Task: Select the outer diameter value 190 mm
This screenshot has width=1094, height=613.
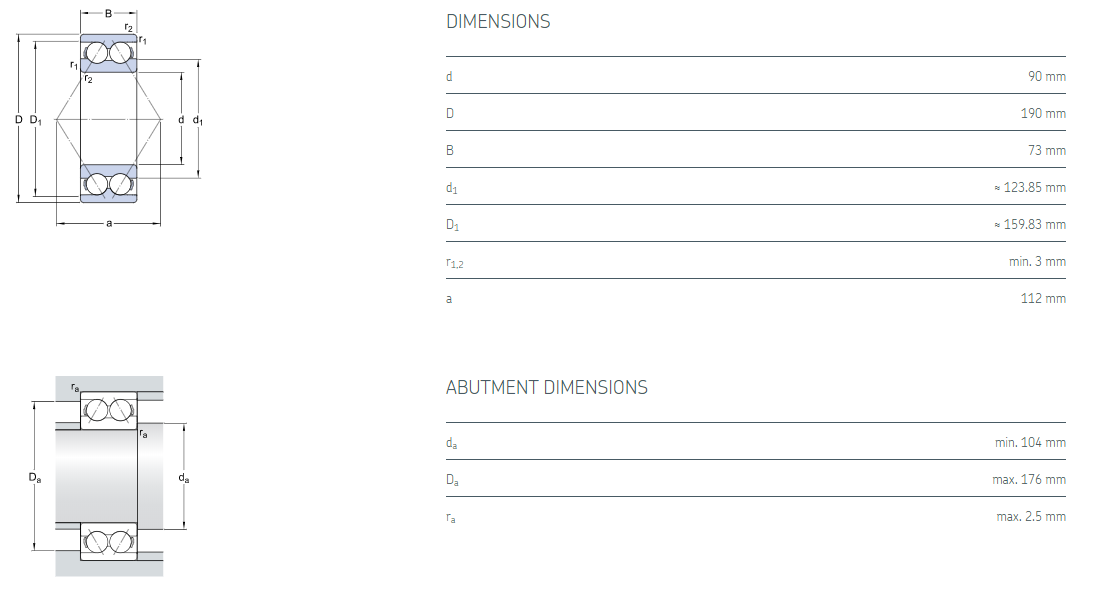Action: [x=1042, y=114]
